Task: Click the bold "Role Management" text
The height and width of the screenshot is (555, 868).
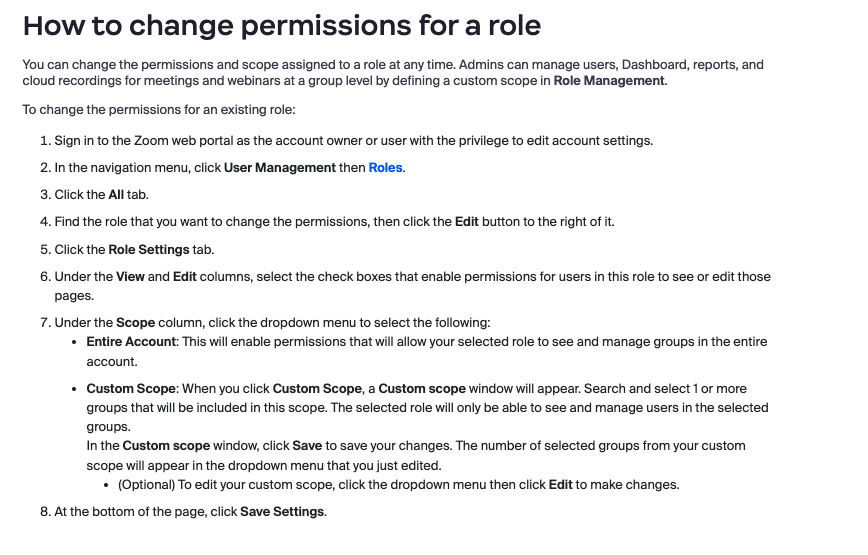Action: click(609, 81)
